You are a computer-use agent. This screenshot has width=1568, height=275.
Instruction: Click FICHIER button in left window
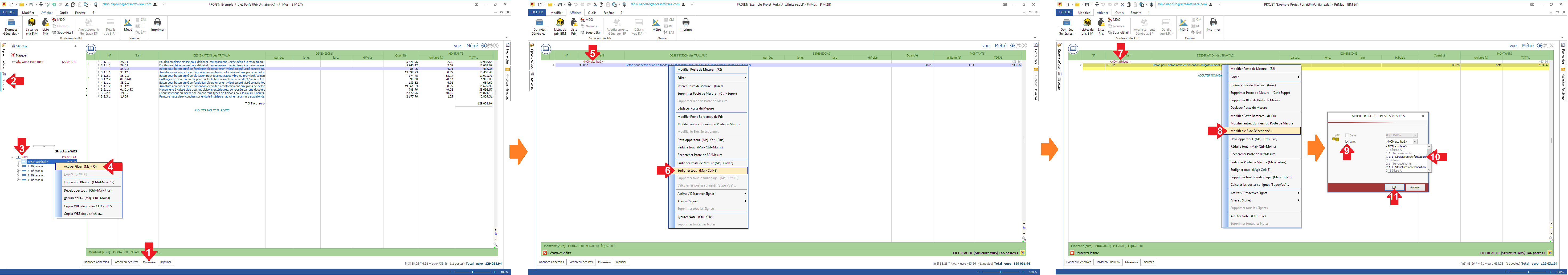[x=9, y=12]
